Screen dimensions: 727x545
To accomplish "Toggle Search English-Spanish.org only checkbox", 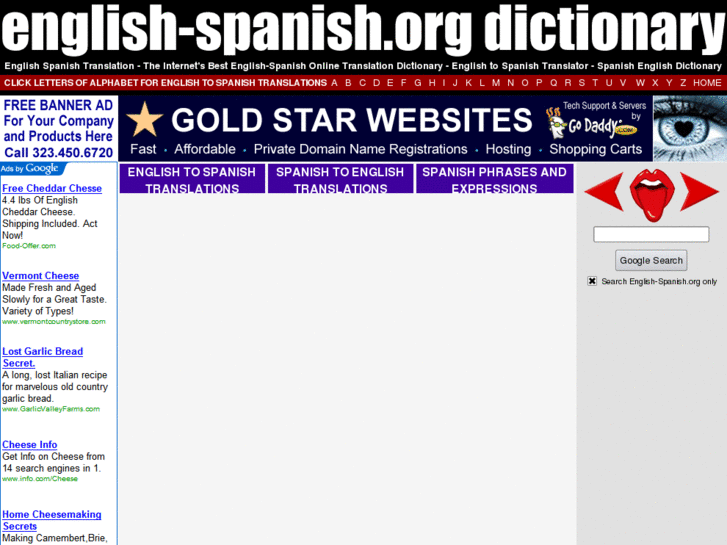I will 592,281.
